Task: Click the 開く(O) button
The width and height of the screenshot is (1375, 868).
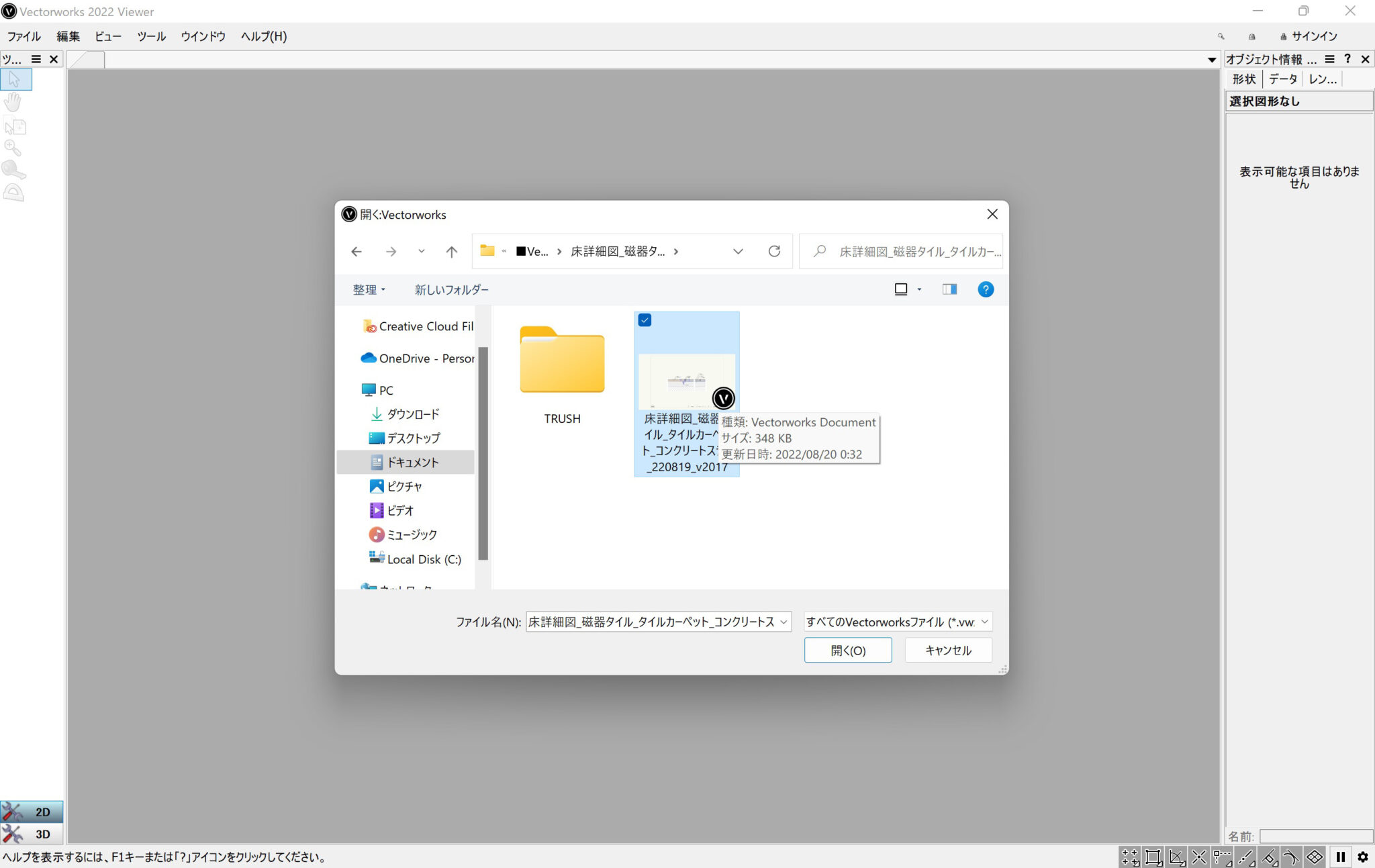Action: (848, 650)
